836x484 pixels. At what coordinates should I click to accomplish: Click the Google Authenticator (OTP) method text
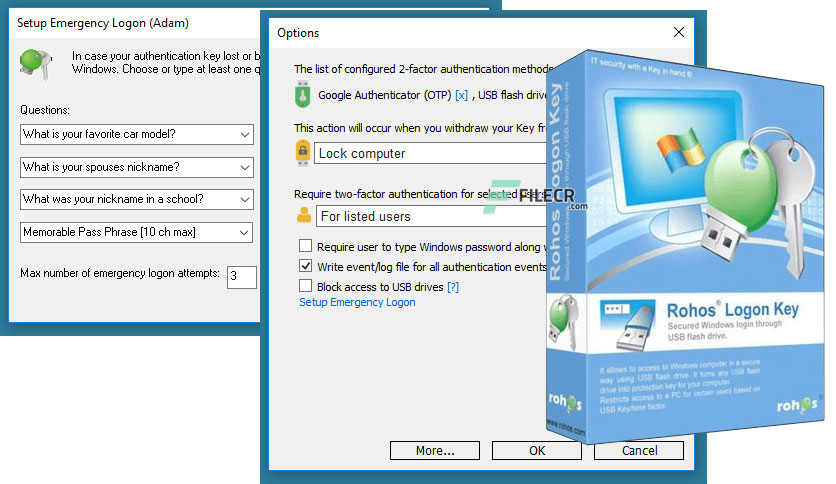click(x=384, y=95)
